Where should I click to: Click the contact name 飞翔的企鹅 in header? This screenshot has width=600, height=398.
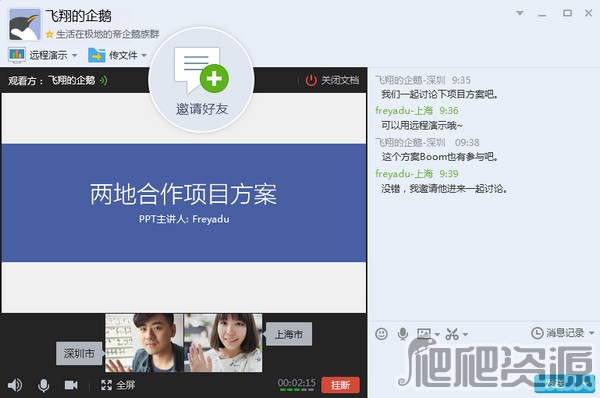(78, 16)
